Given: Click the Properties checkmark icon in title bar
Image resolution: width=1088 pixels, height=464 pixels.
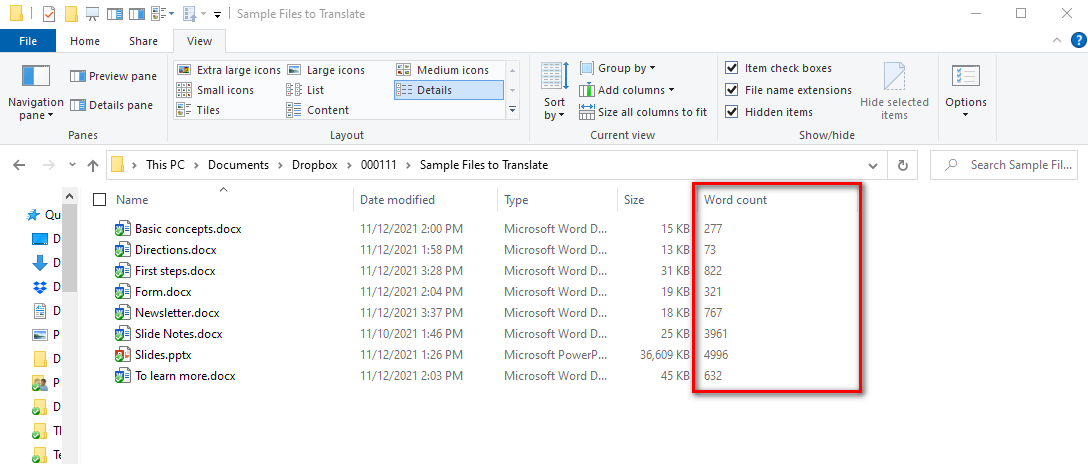Looking at the screenshot, I should (49, 14).
